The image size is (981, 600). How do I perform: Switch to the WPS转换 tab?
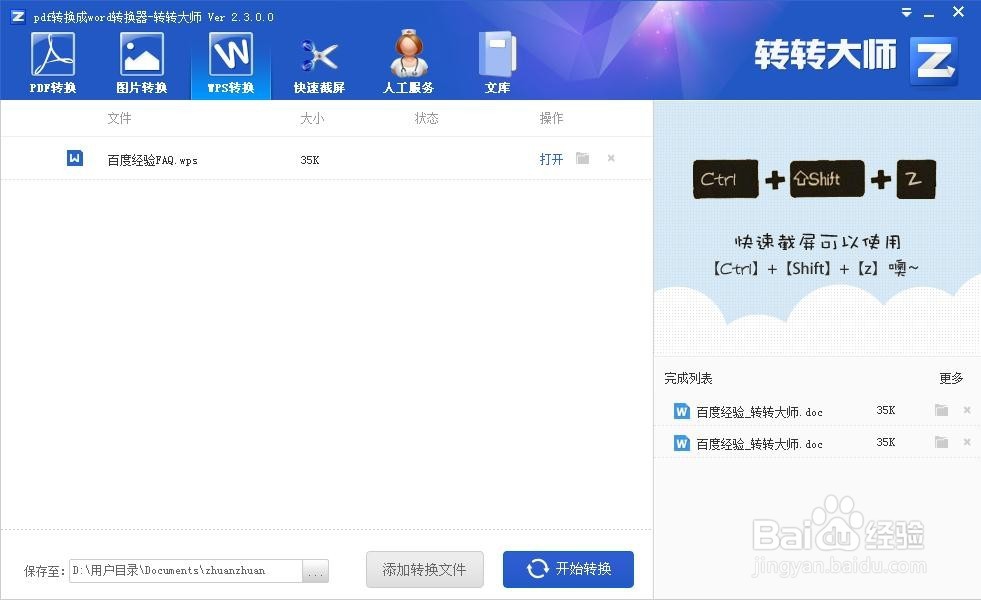click(230, 58)
